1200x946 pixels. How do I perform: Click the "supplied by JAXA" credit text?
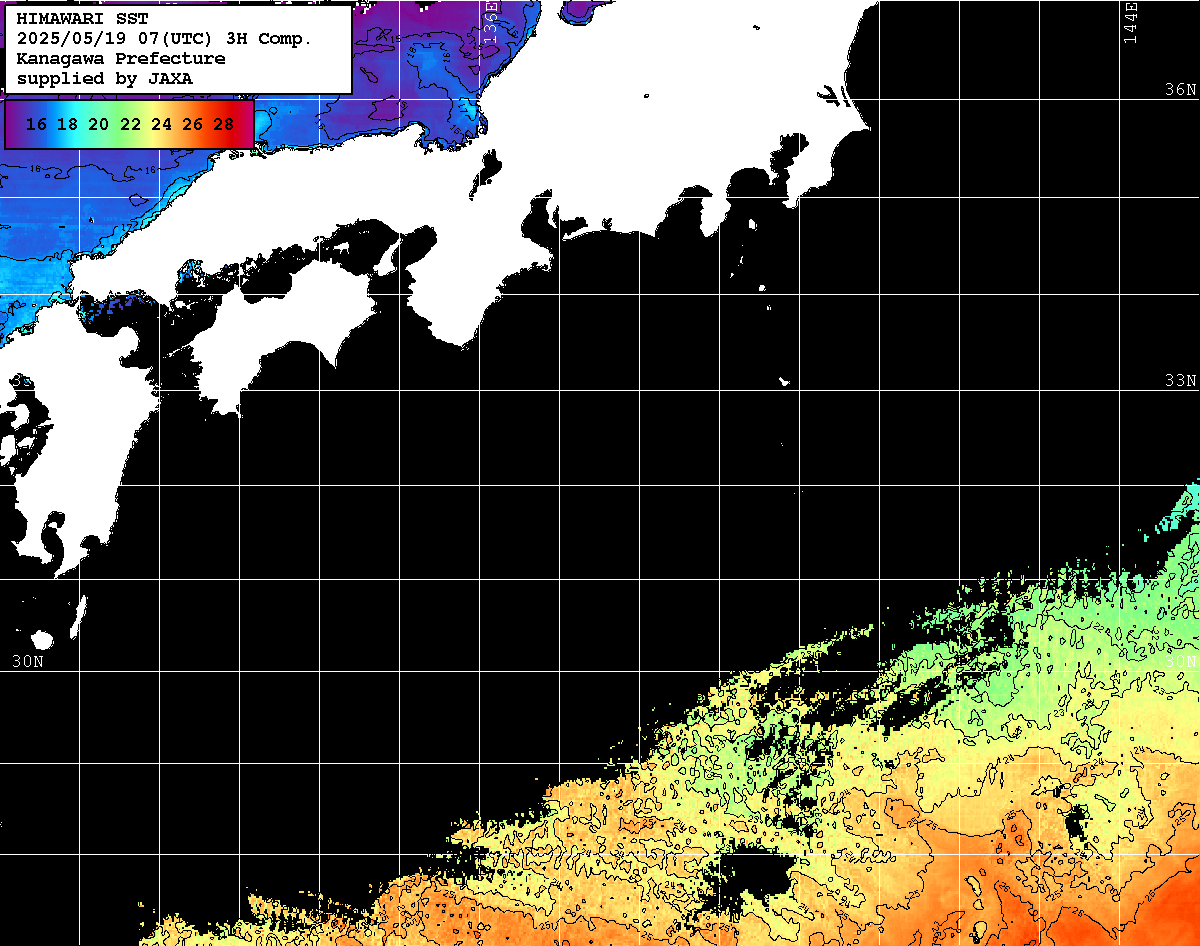(105, 78)
